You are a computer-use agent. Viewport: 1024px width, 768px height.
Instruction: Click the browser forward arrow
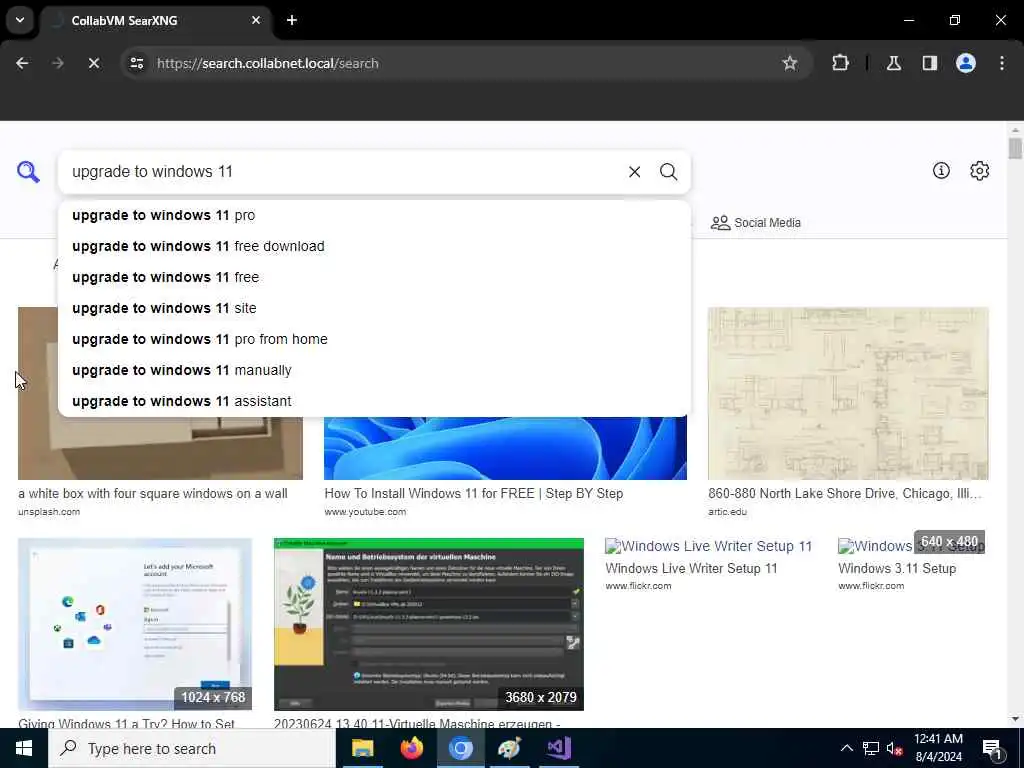coord(57,63)
